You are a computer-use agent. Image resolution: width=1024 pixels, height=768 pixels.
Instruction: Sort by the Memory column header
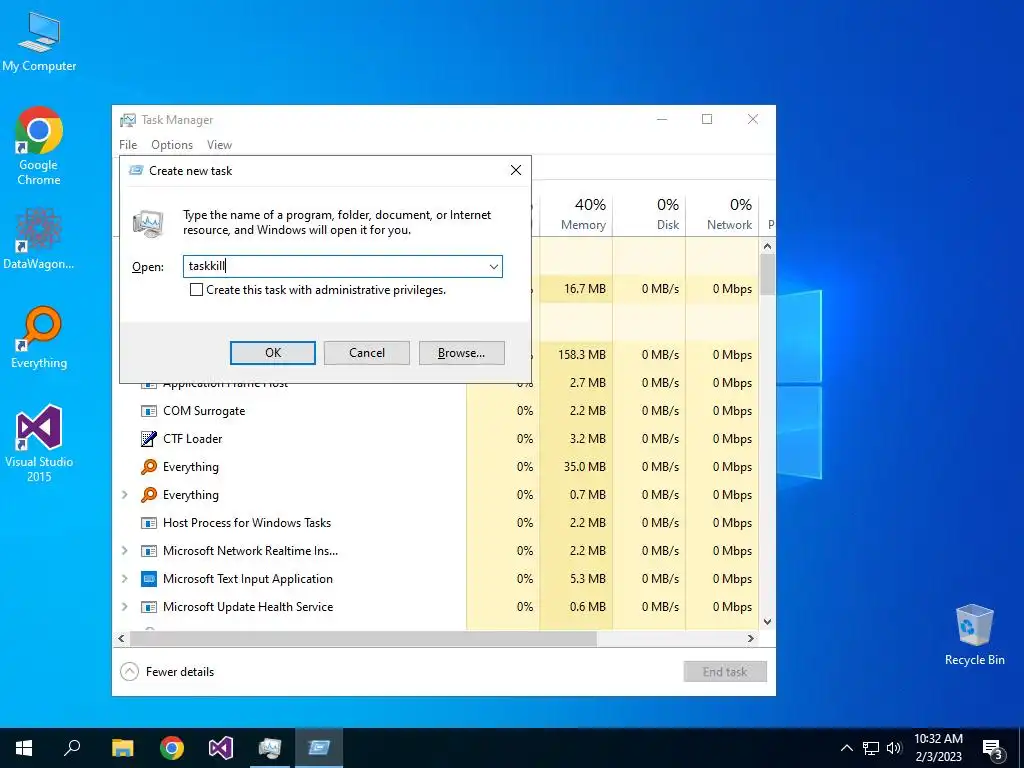click(577, 214)
